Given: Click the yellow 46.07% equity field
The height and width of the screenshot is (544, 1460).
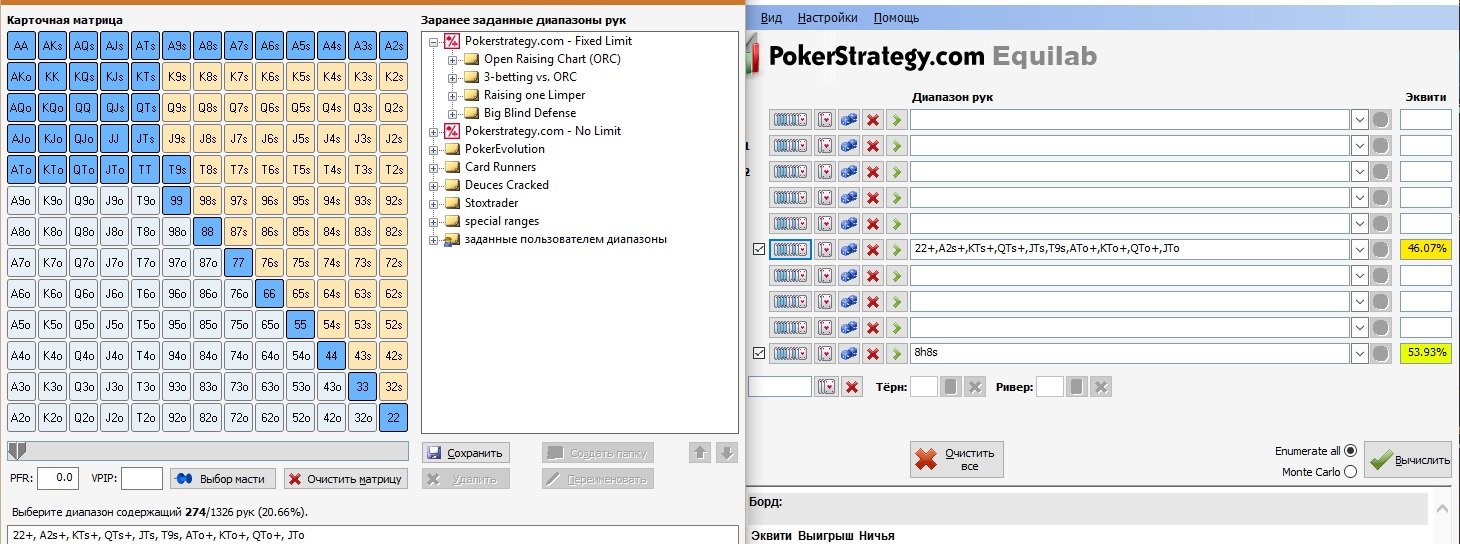Looking at the screenshot, I should point(1425,249).
